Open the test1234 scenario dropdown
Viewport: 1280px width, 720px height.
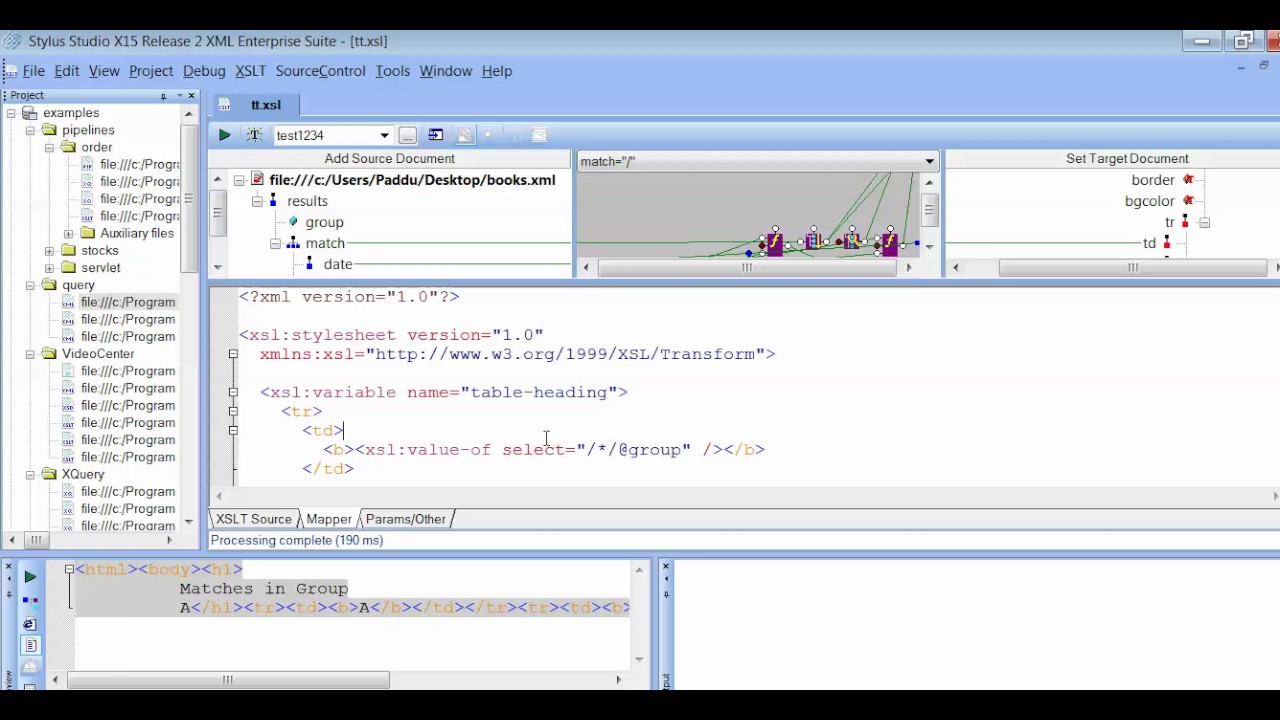pos(384,135)
